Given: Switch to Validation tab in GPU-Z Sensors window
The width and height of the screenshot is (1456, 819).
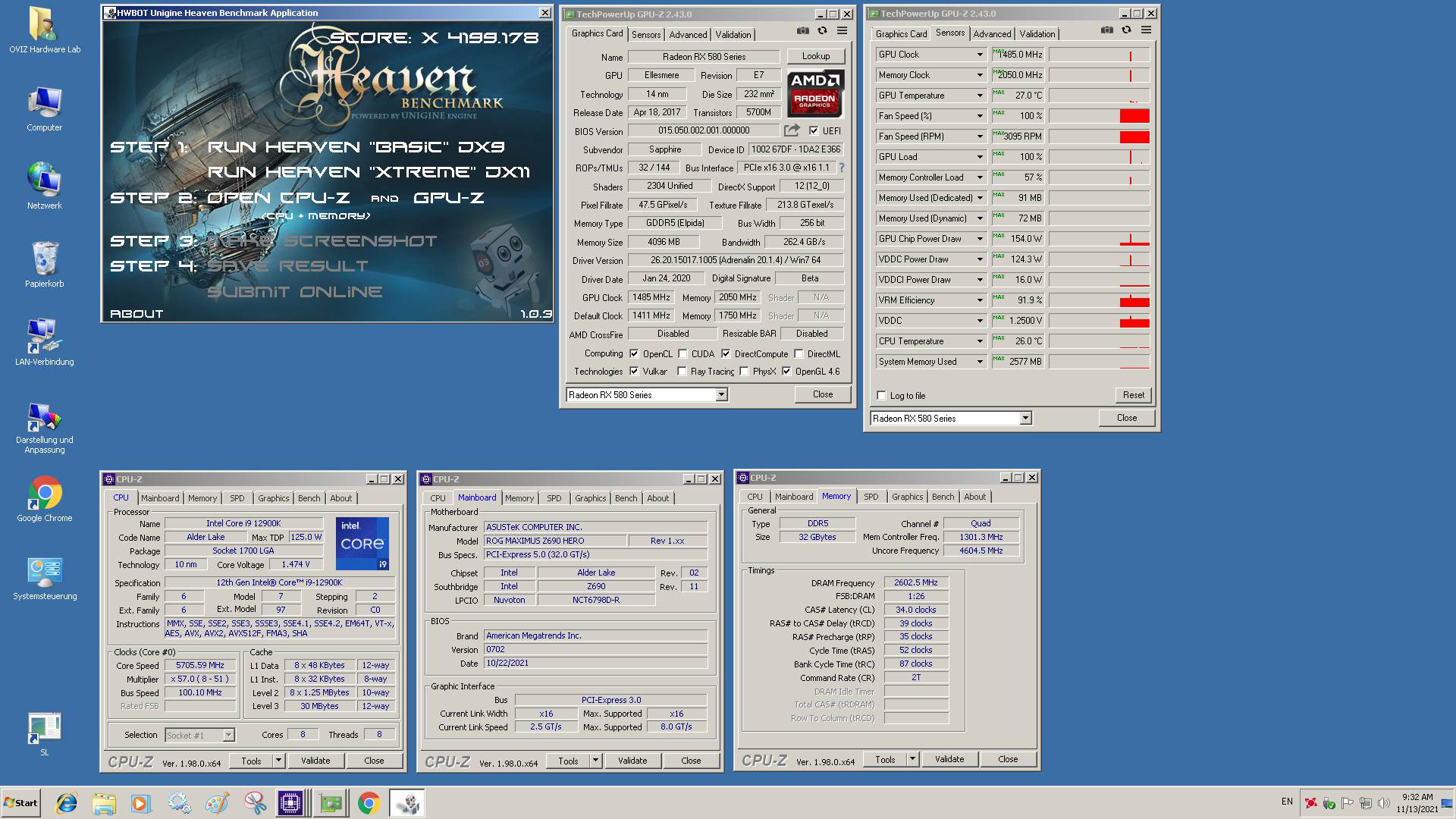Looking at the screenshot, I should point(1037,34).
